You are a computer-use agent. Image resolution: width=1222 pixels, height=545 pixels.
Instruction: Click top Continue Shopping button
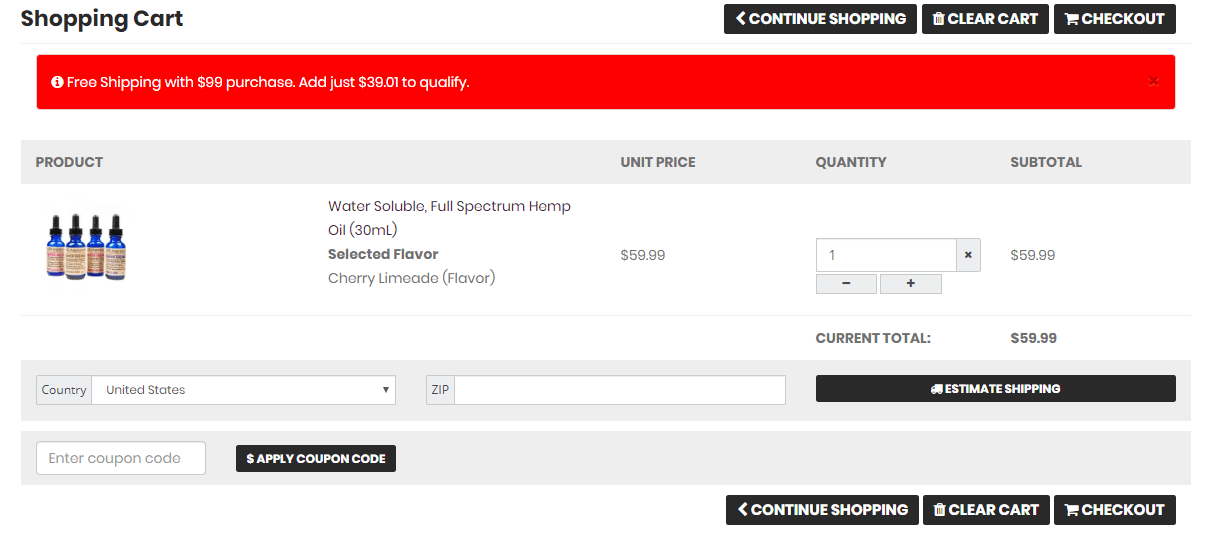pyautogui.click(x=820, y=19)
